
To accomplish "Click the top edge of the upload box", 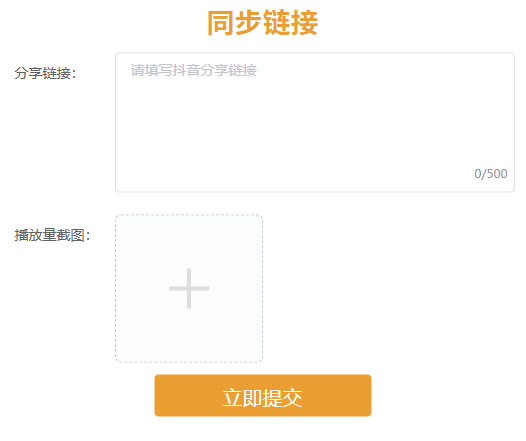I will [189, 215].
